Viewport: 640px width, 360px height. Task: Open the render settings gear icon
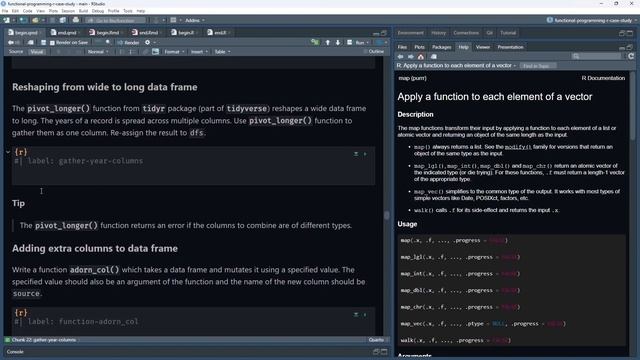point(148,42)
